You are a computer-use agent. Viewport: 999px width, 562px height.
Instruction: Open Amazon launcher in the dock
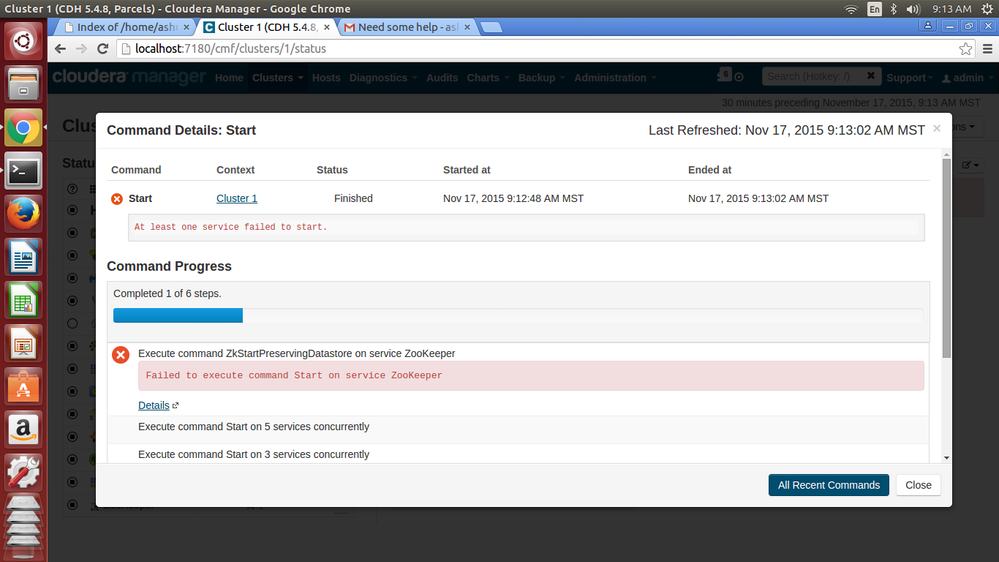pos(23,430)
